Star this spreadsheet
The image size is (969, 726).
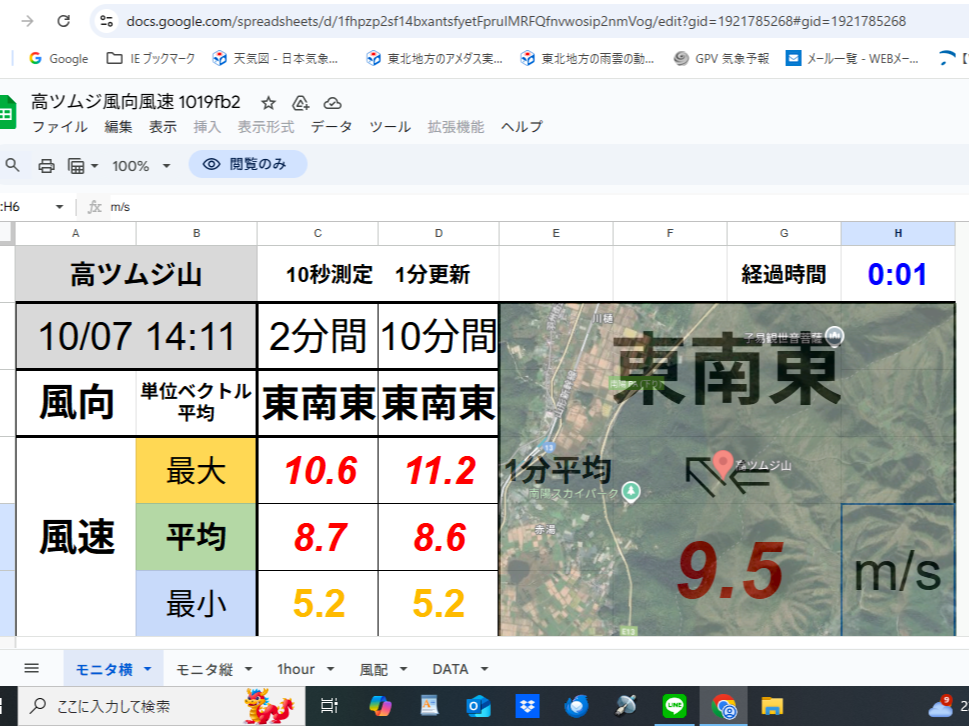click(268, 103)
